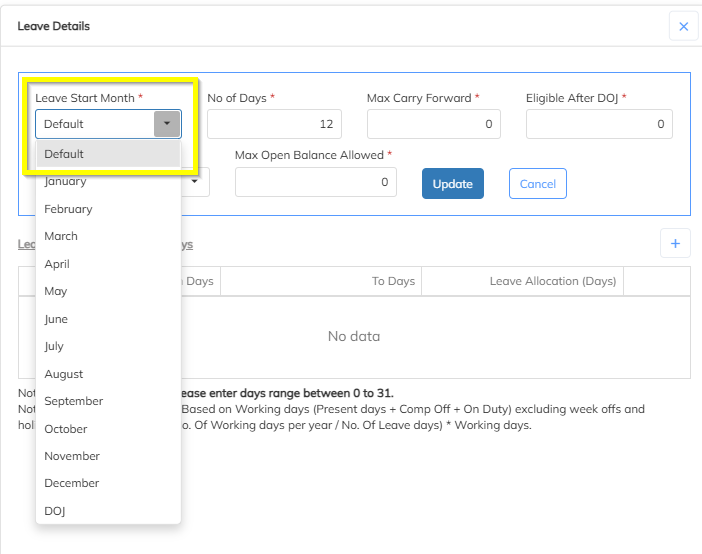Select February as leave start month
This screenshot has height=554, width=702.
point(68,209)
